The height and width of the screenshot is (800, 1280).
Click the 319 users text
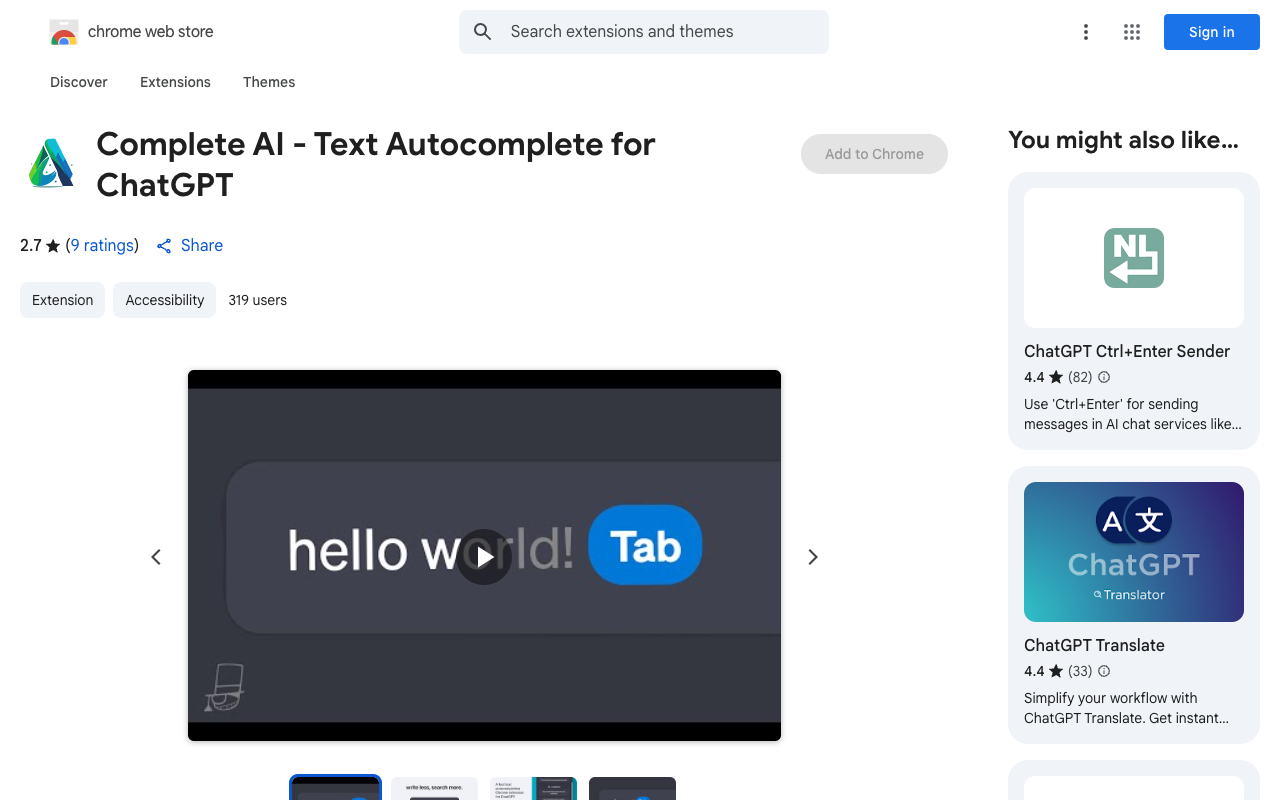pyautogui.click(x=257, y=300)
